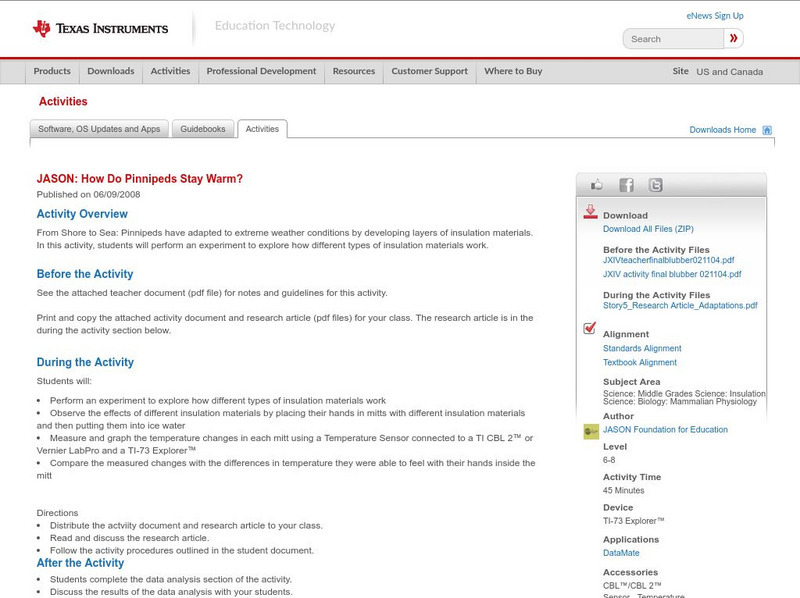Screen dimensions: 800x598
Task: Click the Standards Alignment link
Action: pos(642,348)
